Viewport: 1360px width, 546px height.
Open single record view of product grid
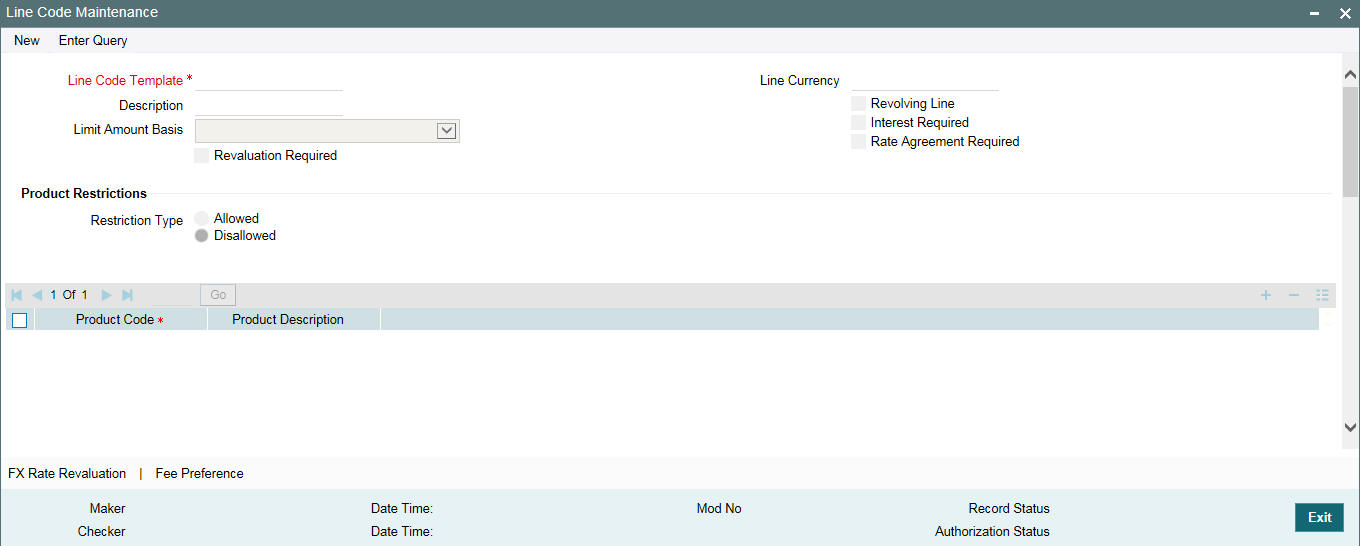pos(1322,295)
